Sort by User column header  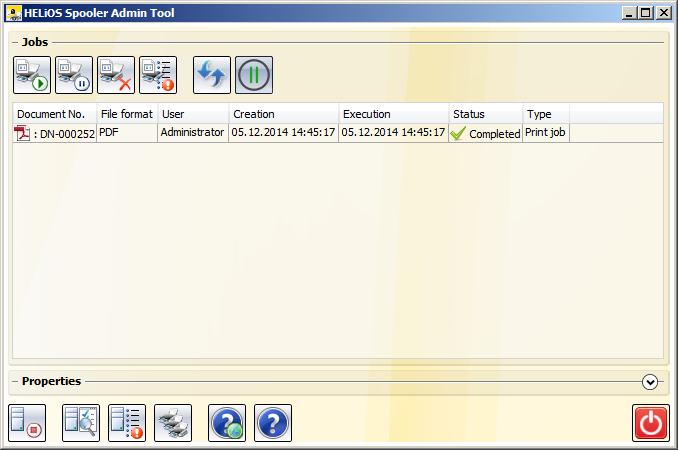[x=193, y=114]
